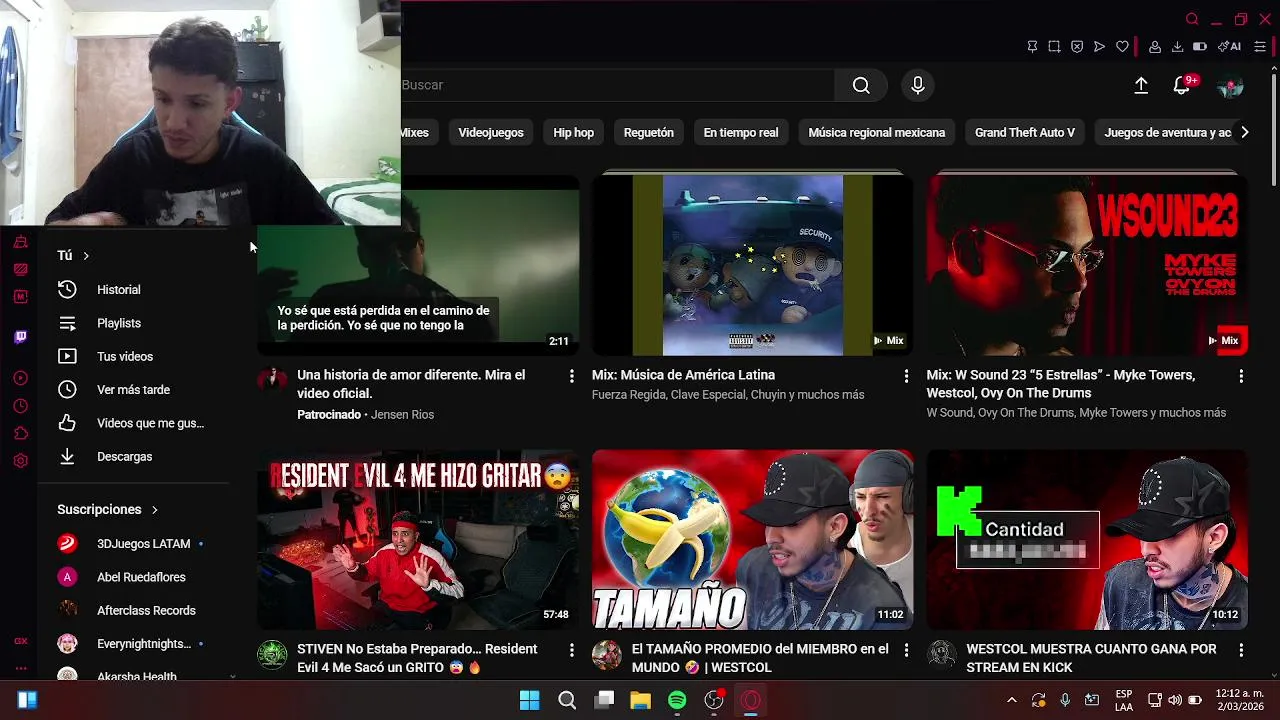Take a snapshot with Opera's capture icon

click(1054, 46)
